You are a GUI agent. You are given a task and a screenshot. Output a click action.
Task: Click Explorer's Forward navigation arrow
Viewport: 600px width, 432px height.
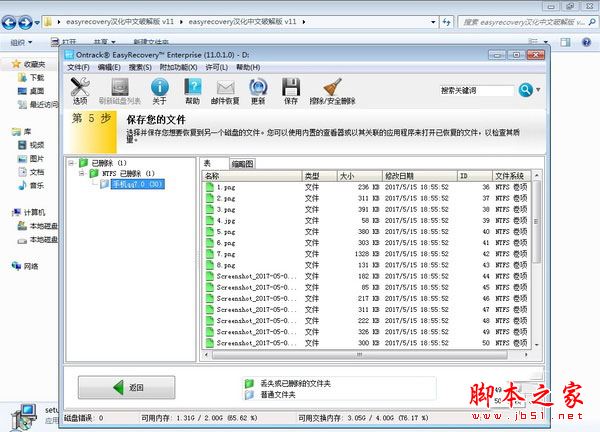(x=26, y=22)
